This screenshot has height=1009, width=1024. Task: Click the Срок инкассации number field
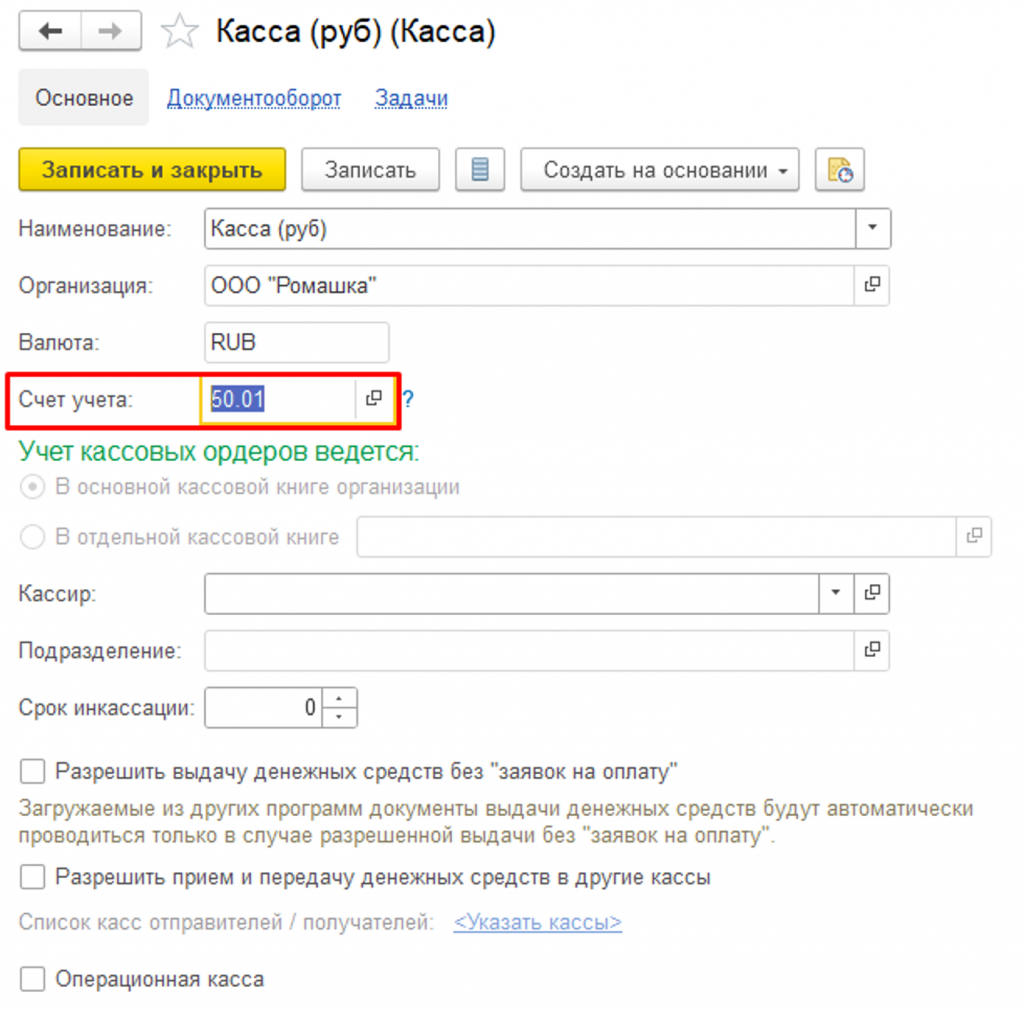click(263, 707)
